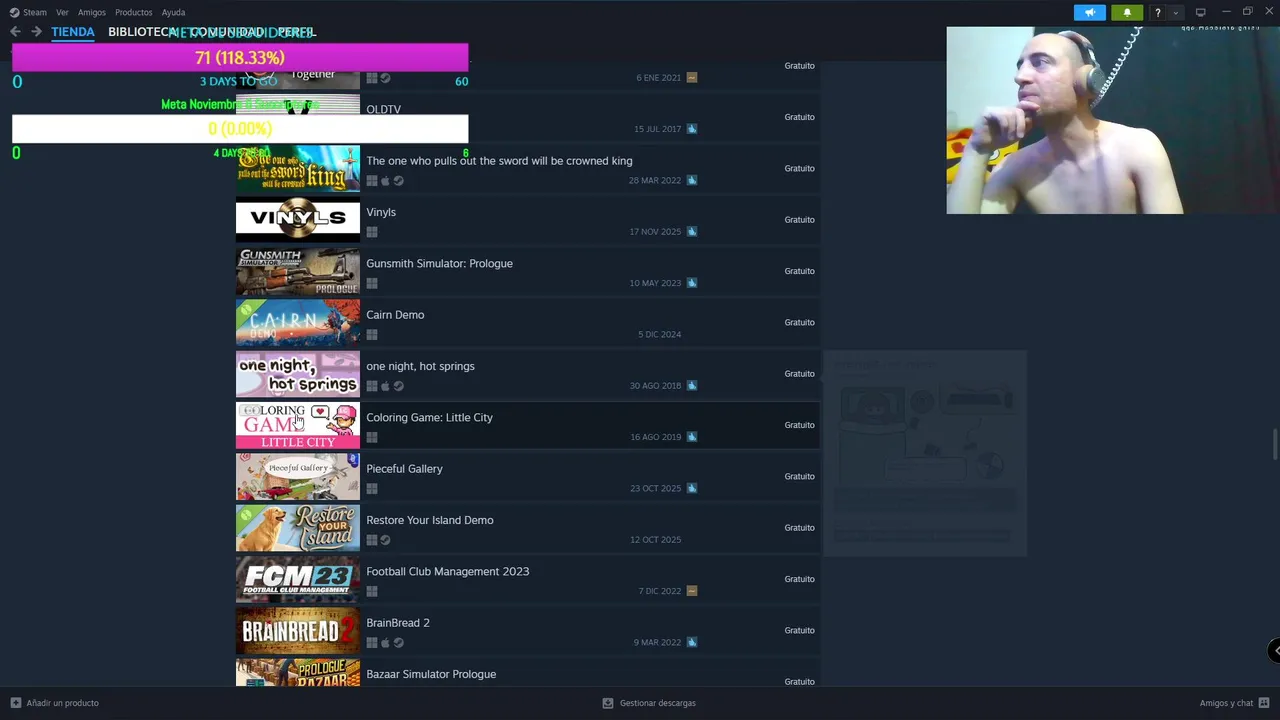Open one night, hot springs thumbnail
Image resolution: width=1280 pixels, height=720 pixels.
click(x=297, y=373)
